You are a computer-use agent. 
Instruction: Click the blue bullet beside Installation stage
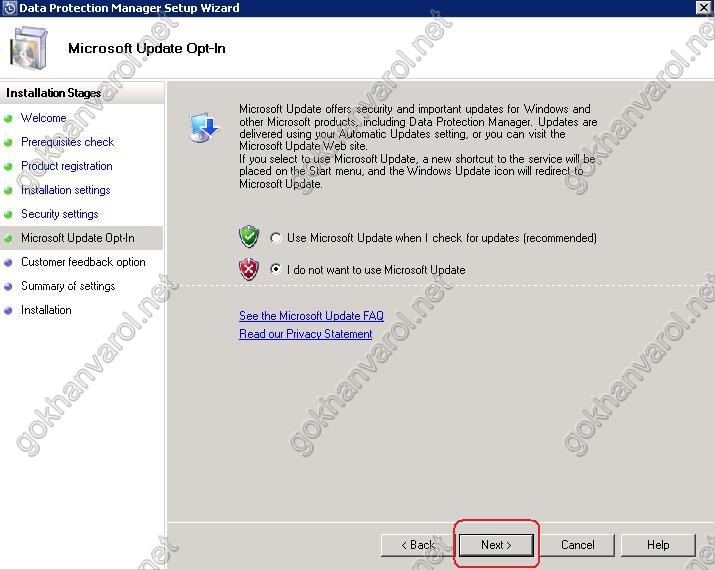pos(9,310)
